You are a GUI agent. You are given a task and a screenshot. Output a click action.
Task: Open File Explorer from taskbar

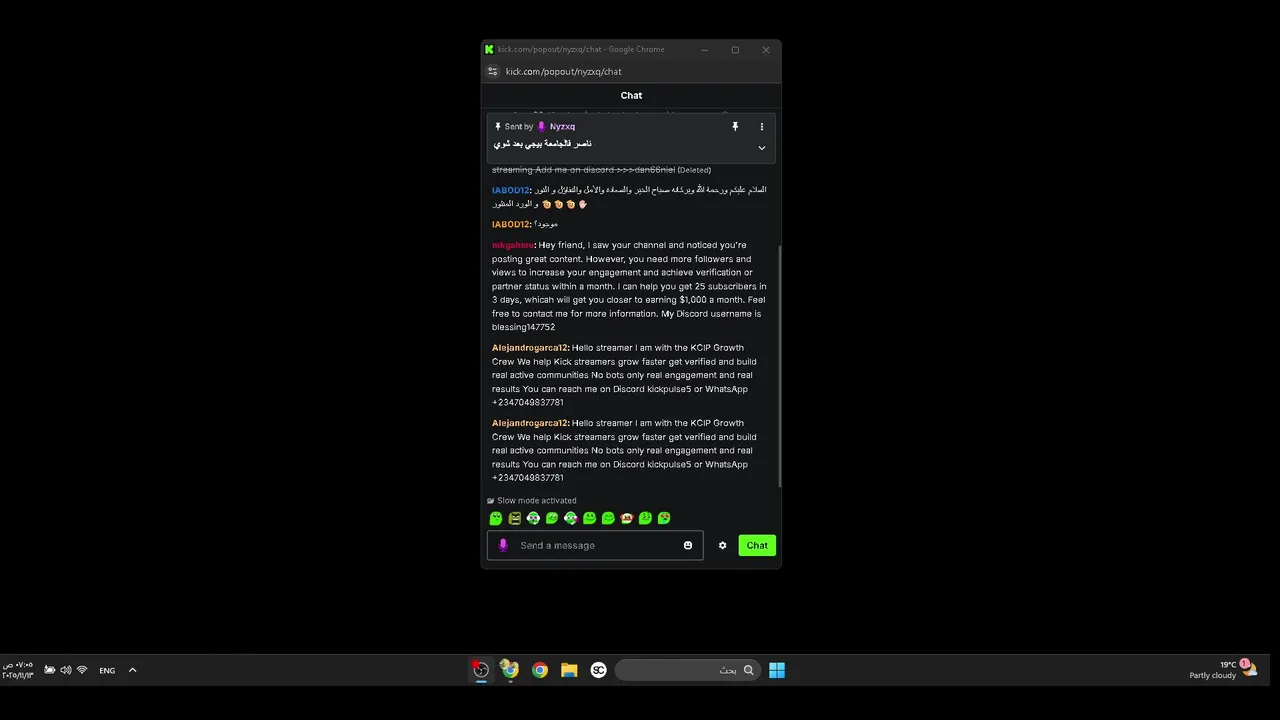569,670
